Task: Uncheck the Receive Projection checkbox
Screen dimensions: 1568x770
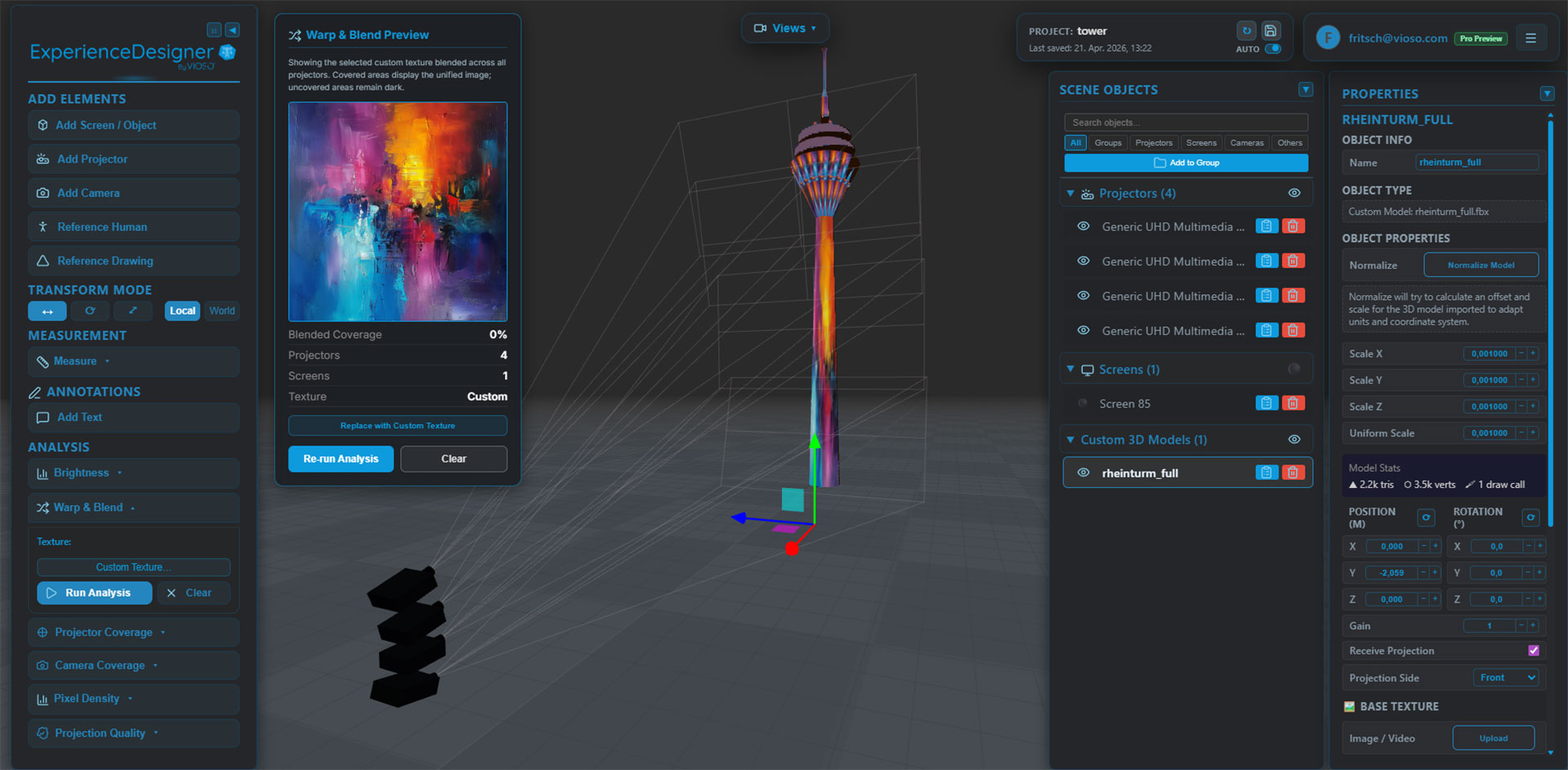Action: click(x=1534, y=650)
